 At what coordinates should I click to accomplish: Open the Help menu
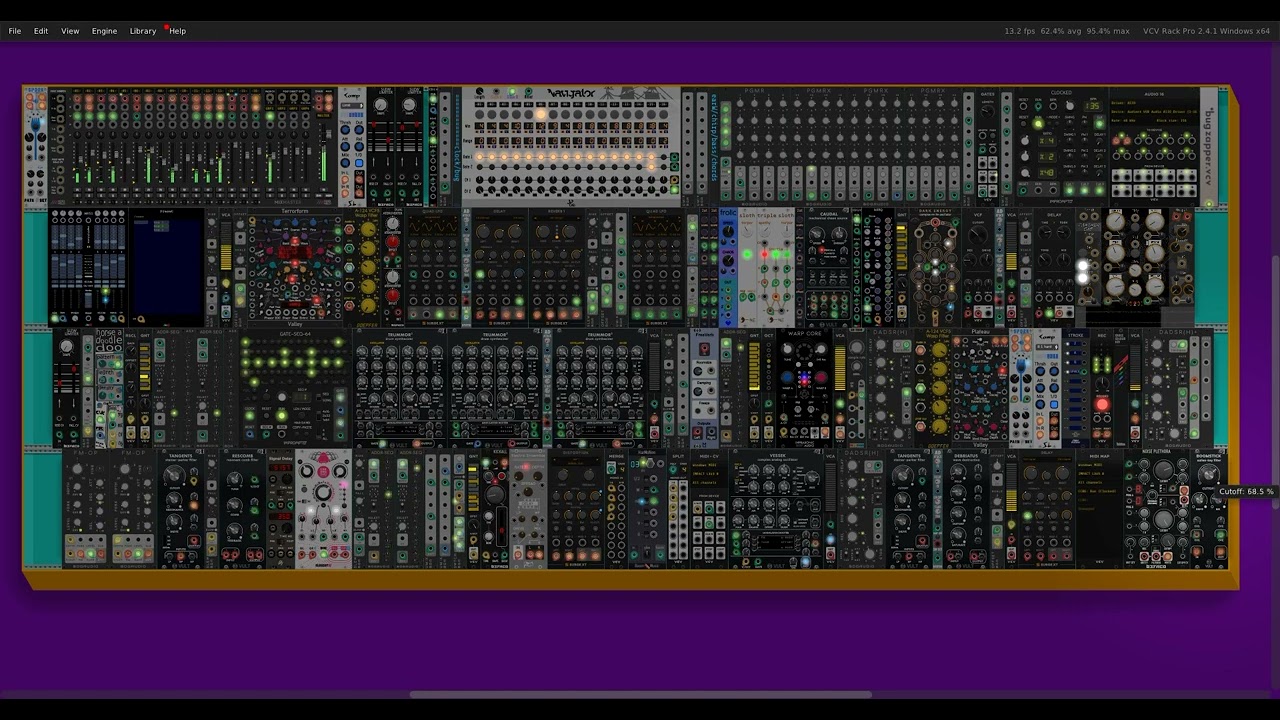point(177,31)
